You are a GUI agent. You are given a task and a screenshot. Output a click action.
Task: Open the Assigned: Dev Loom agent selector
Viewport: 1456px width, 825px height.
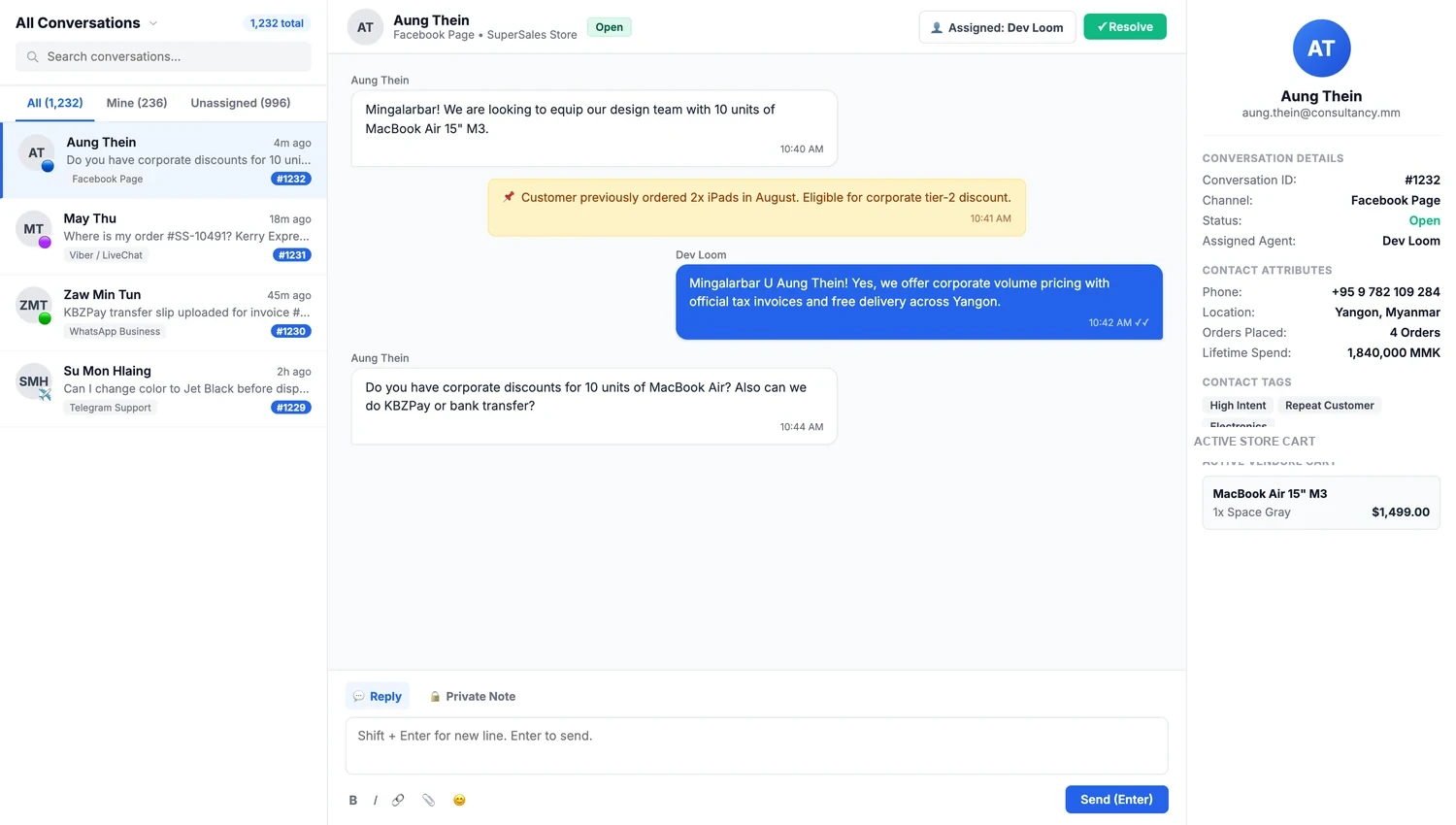pyautogui.click(x=997, y=27)
